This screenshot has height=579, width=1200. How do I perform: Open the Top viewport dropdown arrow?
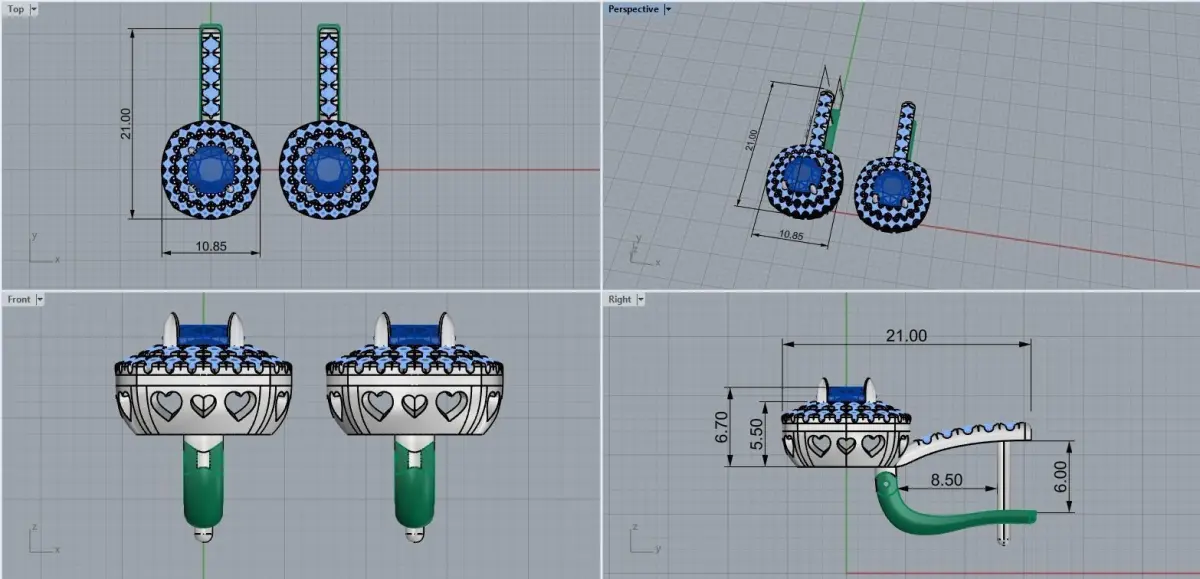(34, 9)
